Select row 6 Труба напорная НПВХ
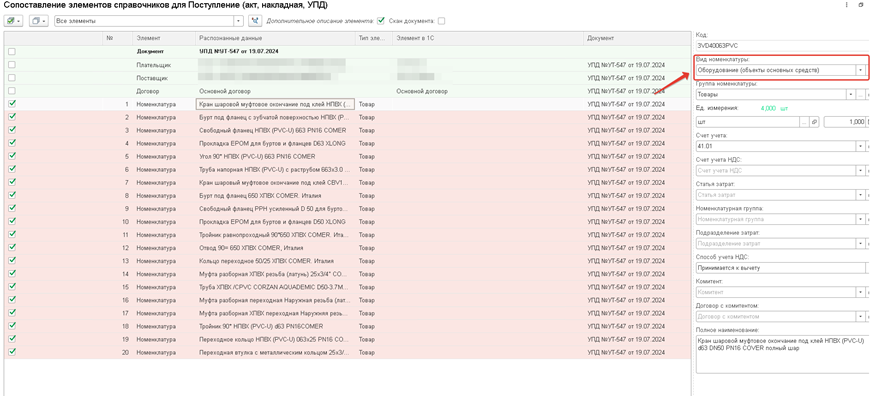The image size is (870, 396). point(348,169)
